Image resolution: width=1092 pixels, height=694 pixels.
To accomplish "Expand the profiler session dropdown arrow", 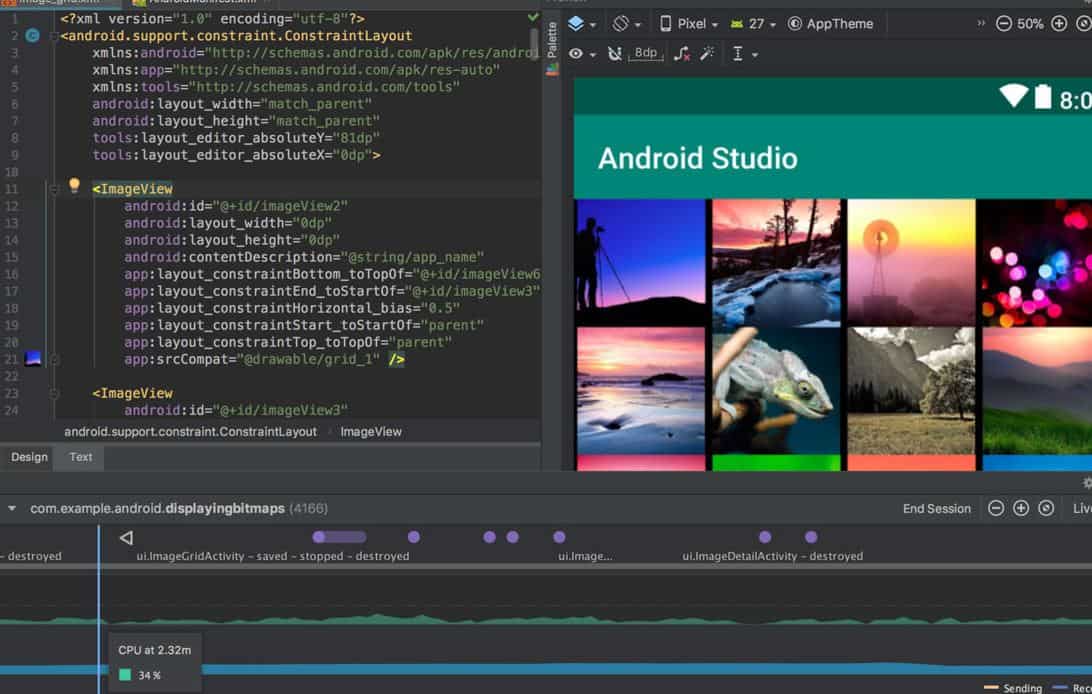I will pos(12,508).
